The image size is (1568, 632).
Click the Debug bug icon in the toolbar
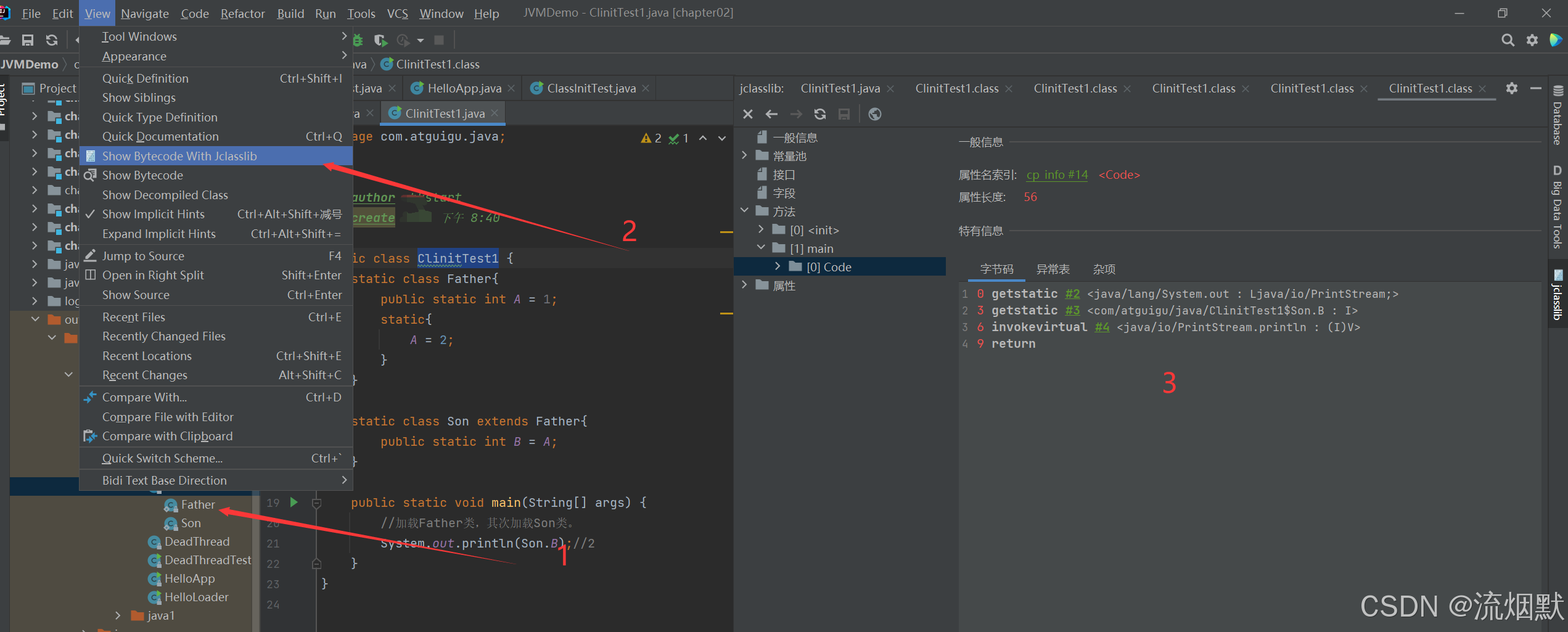pos(358,40)
